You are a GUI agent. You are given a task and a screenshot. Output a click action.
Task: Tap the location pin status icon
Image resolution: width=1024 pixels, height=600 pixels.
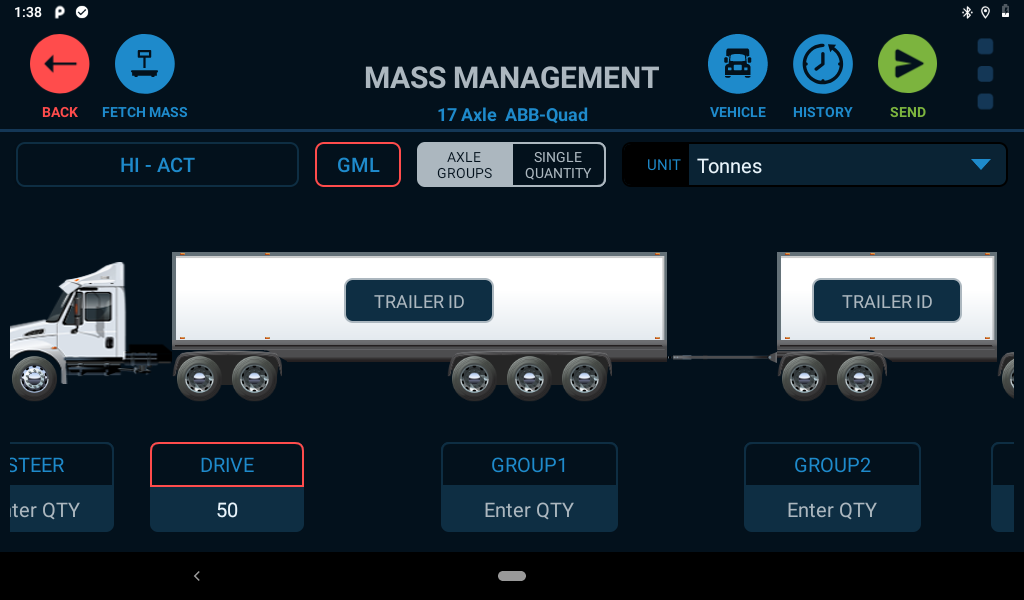coord(985,12)
